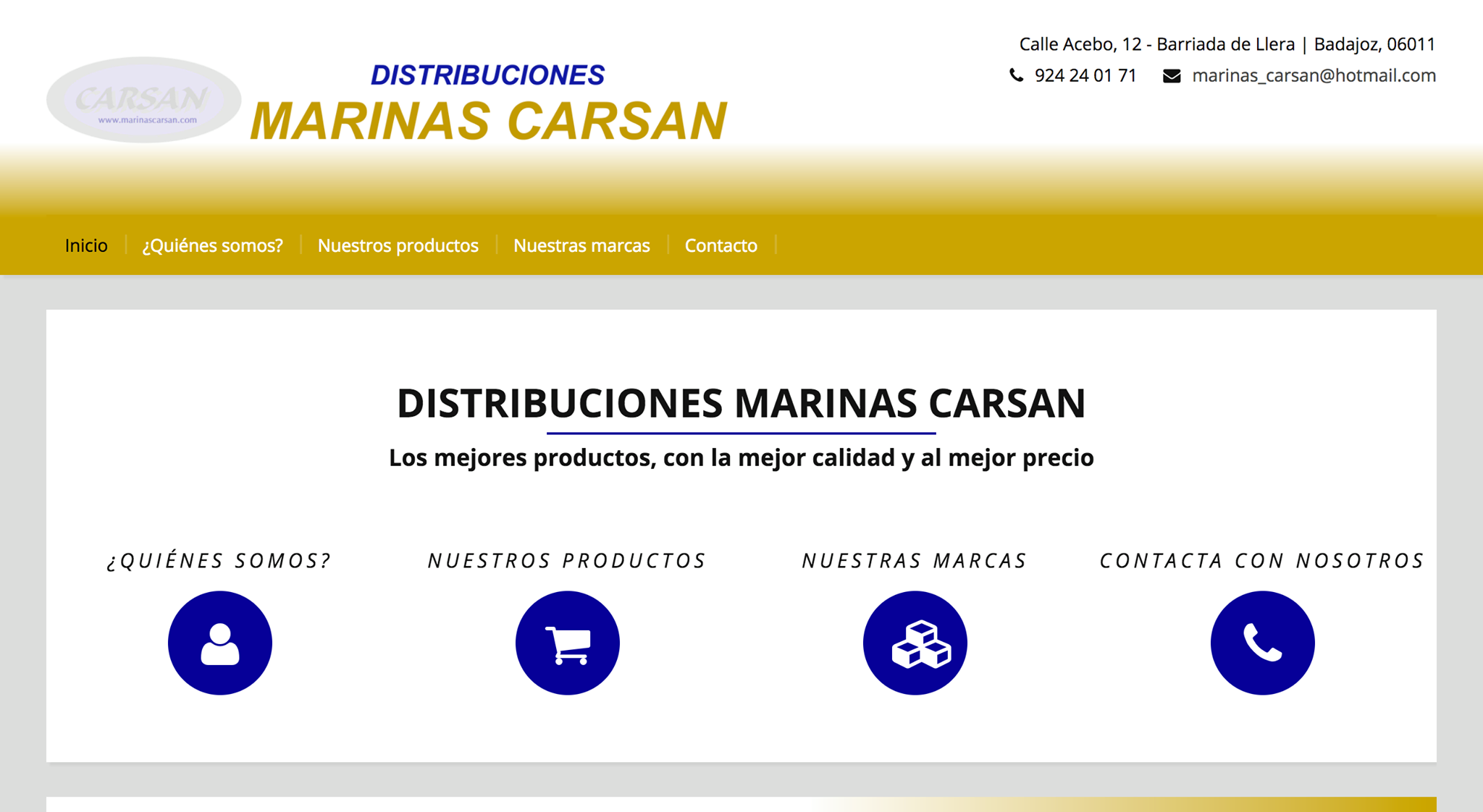Click the blue phone contact icon
The width and height of the screenshot is (1483, 812).
click(1262, 643)
